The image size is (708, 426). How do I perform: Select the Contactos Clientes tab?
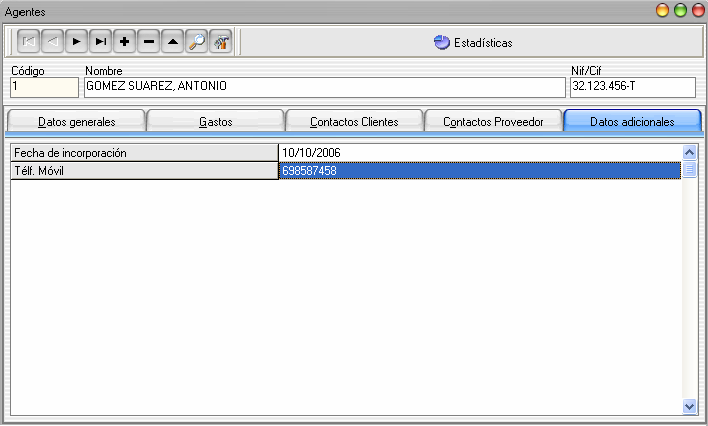[x=354, y=121]
